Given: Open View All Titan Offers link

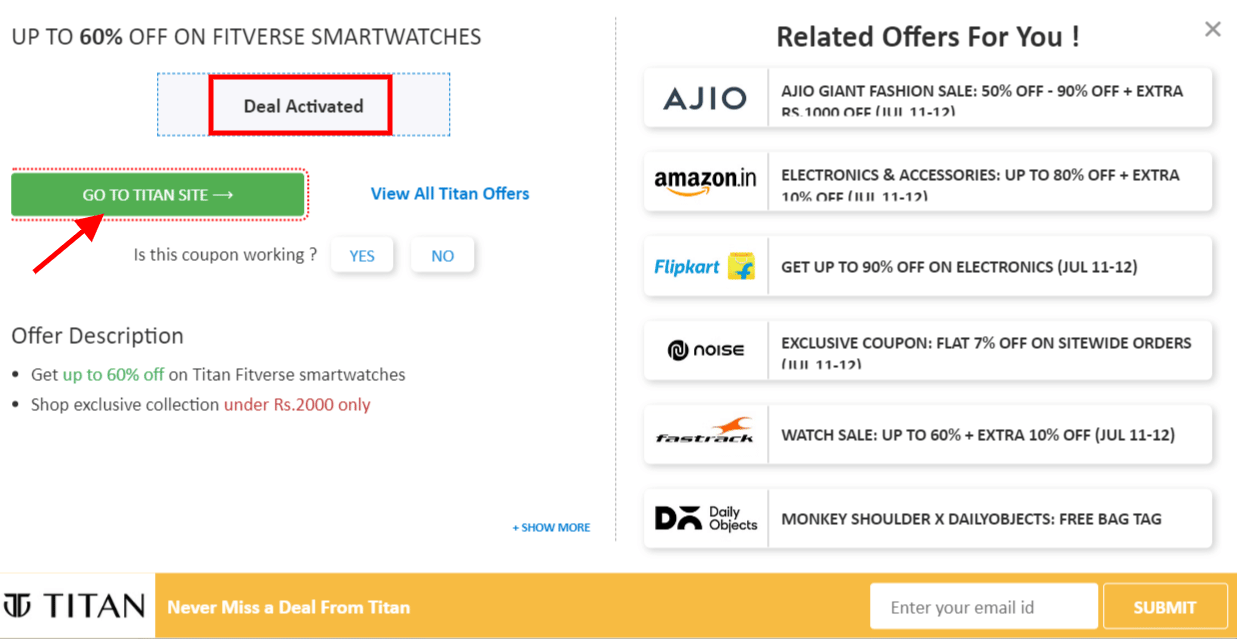Looking at the screenshot, I should (x=450, y=194).
